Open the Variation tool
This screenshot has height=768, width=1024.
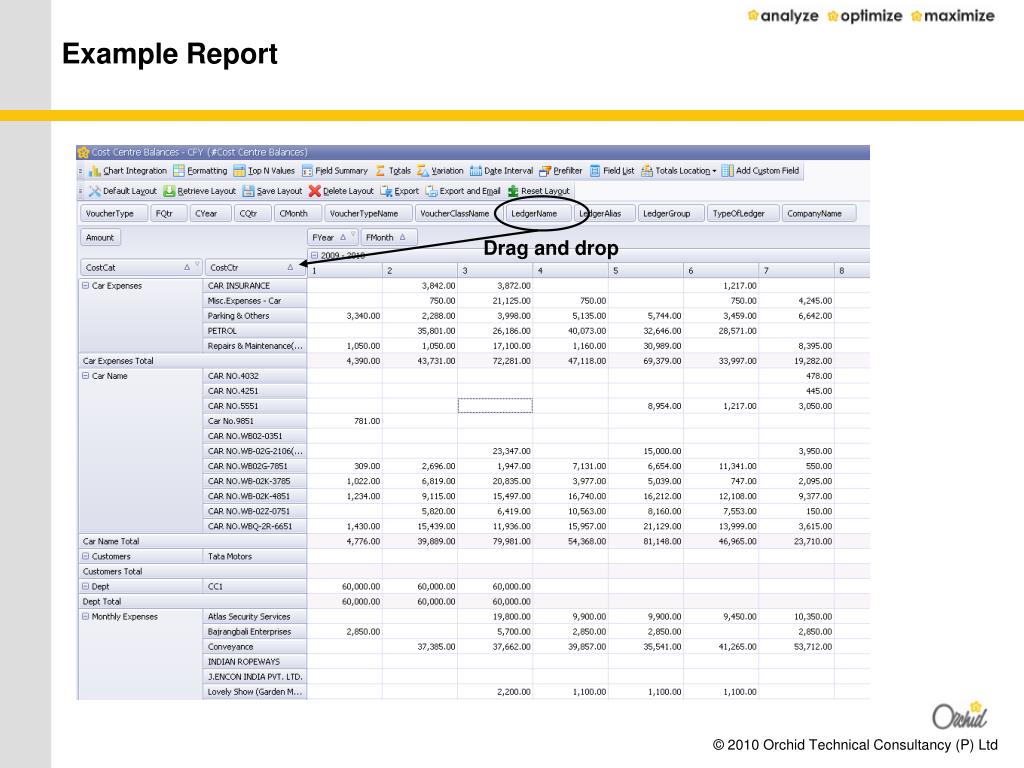pyautogui.click(x=440, y=171)
